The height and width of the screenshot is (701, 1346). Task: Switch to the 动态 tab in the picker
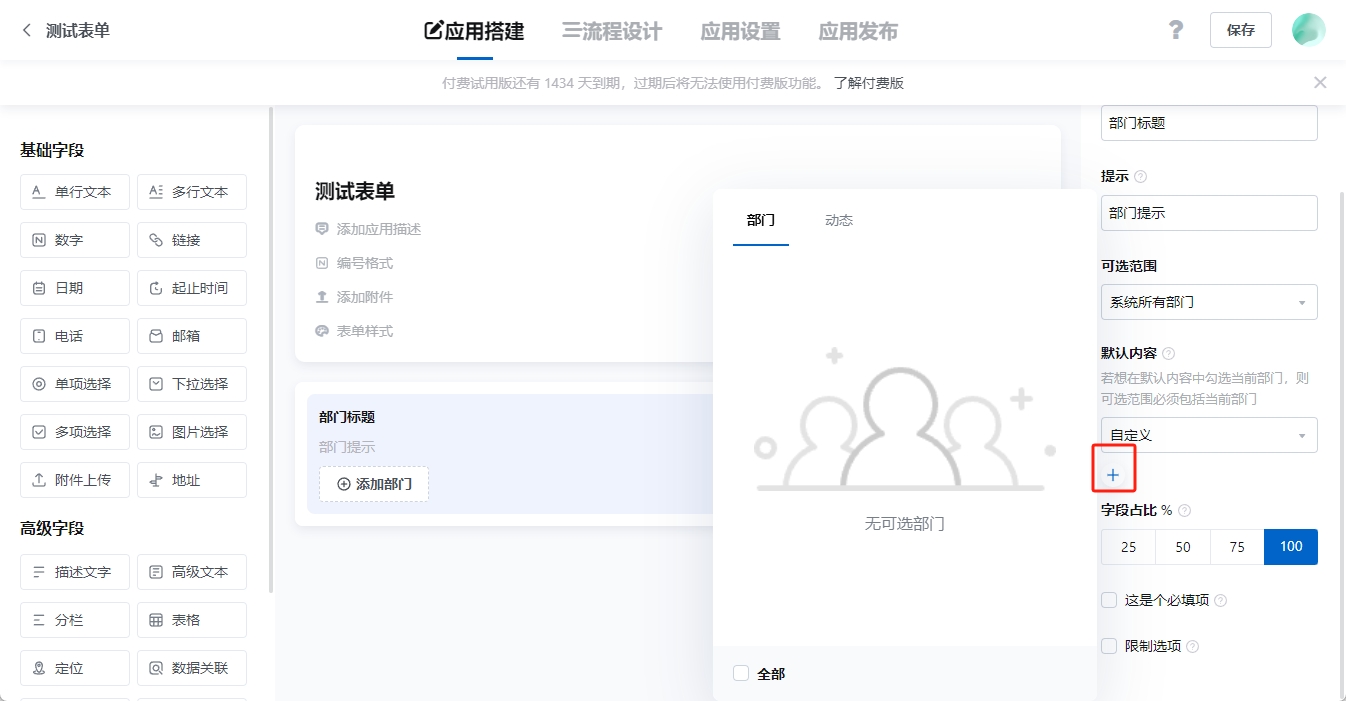click(x=838, y=220)
